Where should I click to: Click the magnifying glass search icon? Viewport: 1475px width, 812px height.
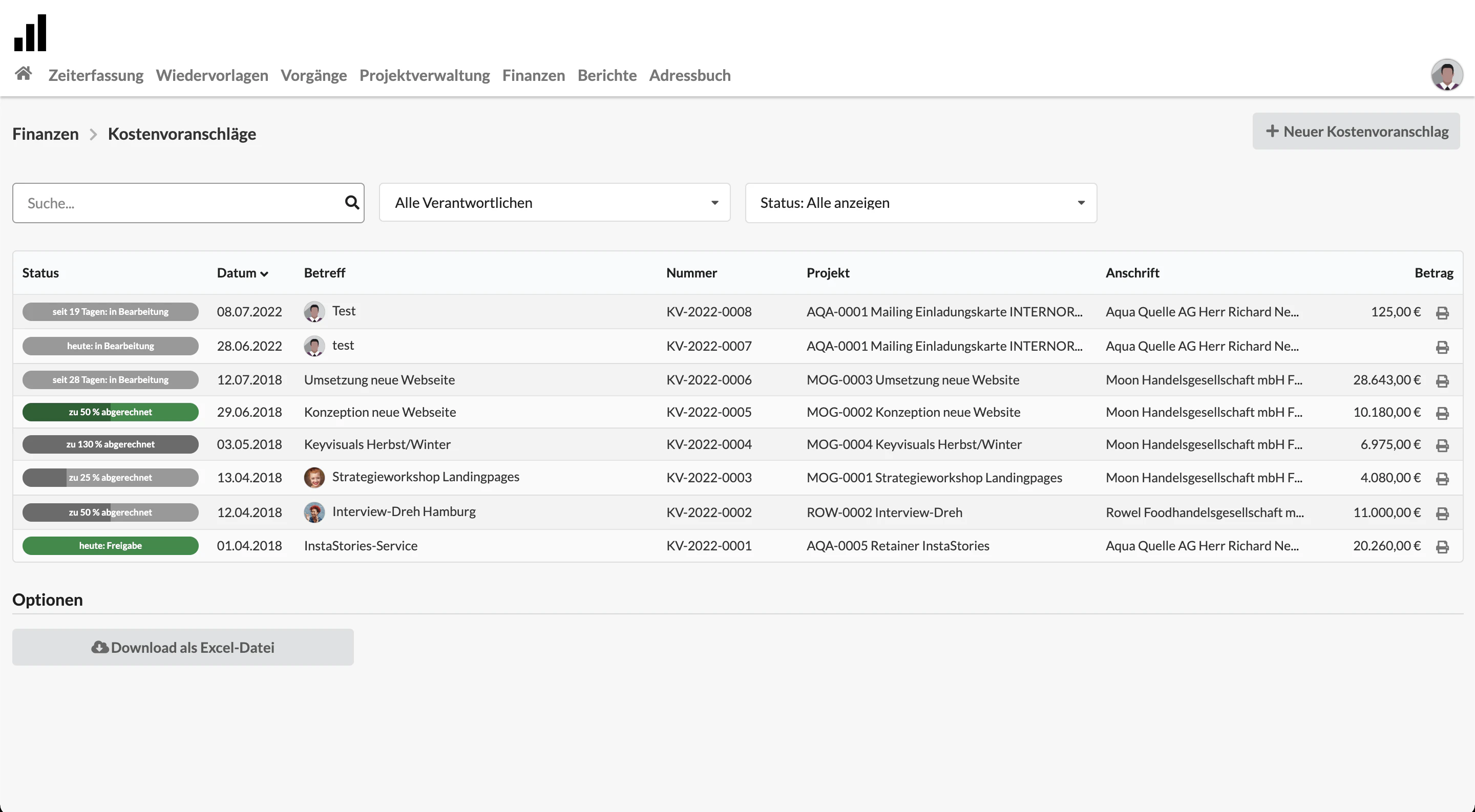pyautogui.click(x=351, y=203)
